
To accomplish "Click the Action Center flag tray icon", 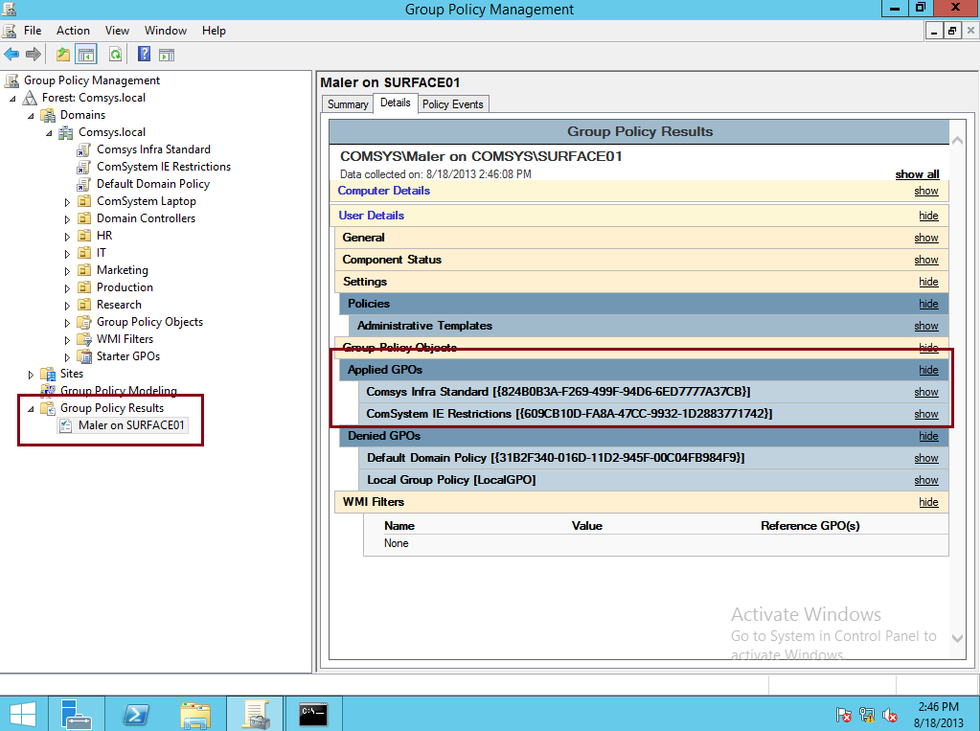I will (843, 715).
